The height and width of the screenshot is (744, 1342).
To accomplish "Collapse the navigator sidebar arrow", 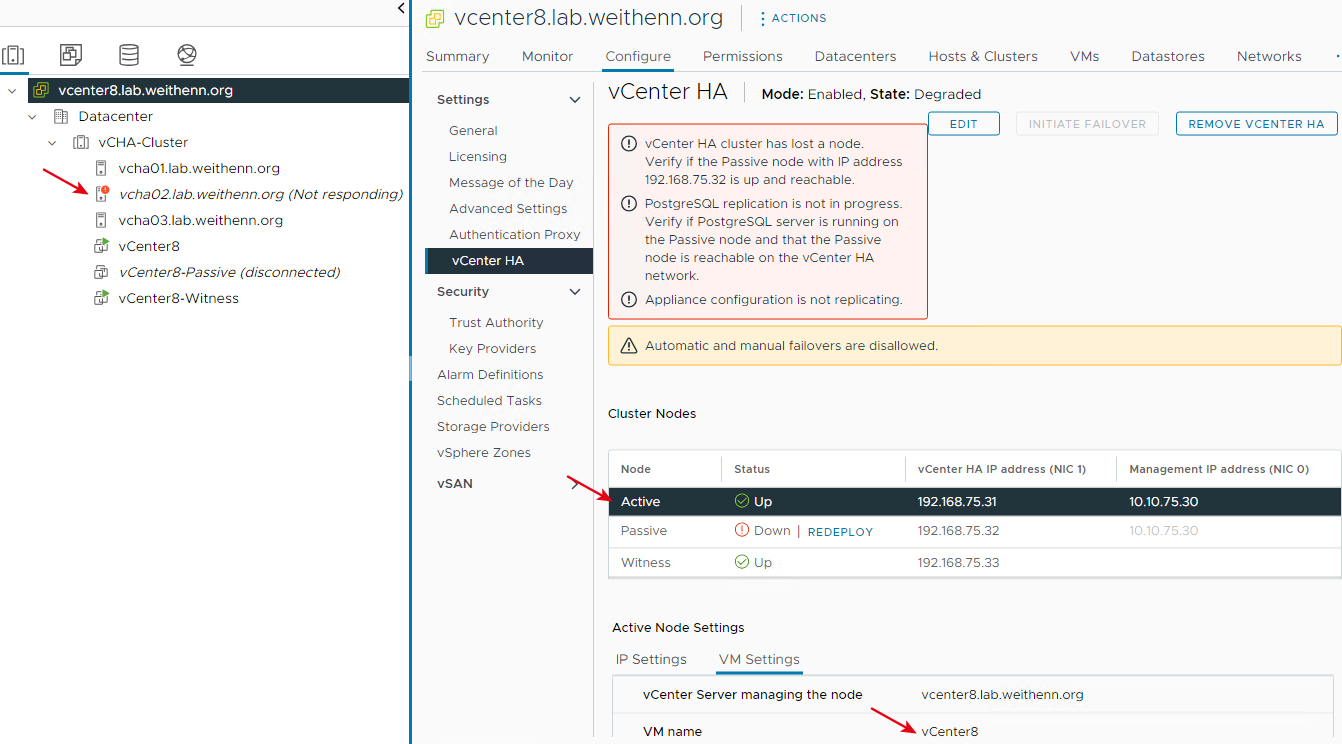I will point(401,8).
